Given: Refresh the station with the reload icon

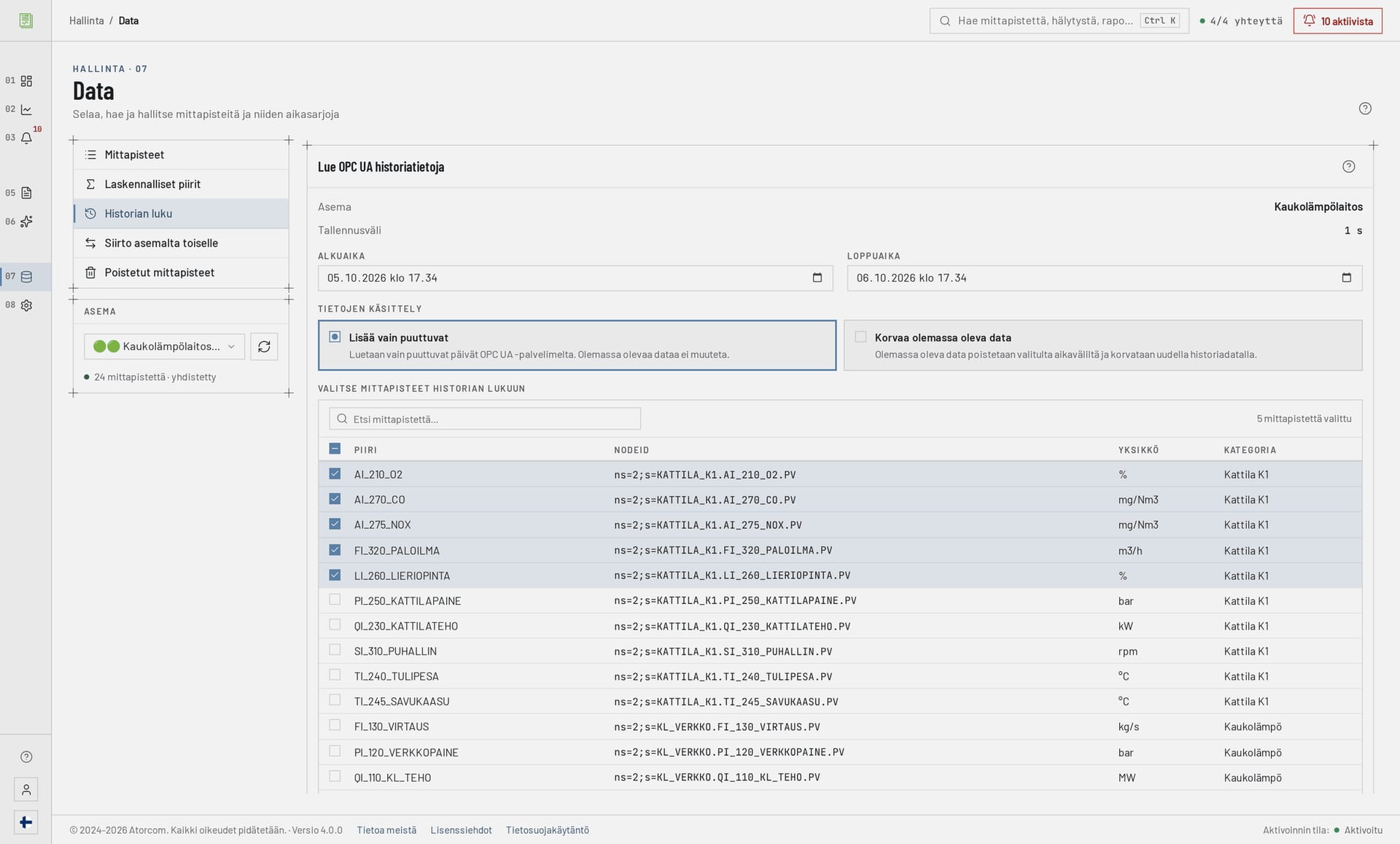Looking at the screenshot, I should click(x=264, y=346).
